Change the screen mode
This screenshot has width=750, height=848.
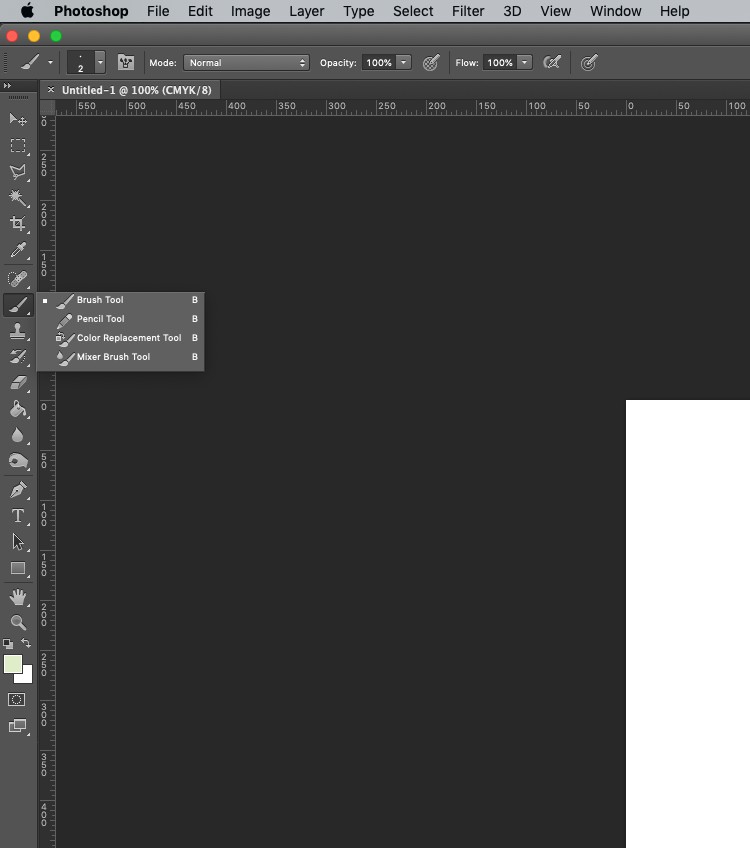(17, 726)
